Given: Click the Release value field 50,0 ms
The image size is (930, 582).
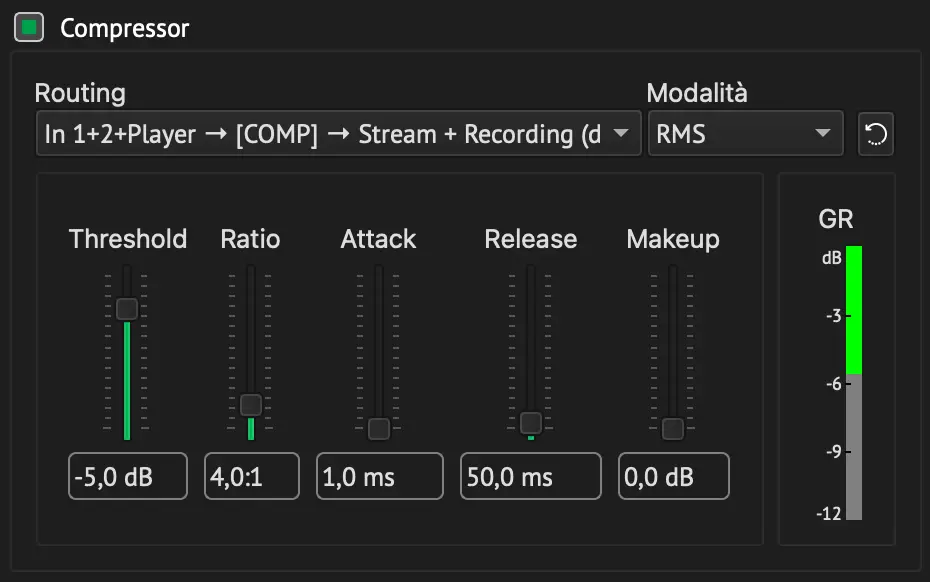Looking at the screenshot, I should [531, 476].
